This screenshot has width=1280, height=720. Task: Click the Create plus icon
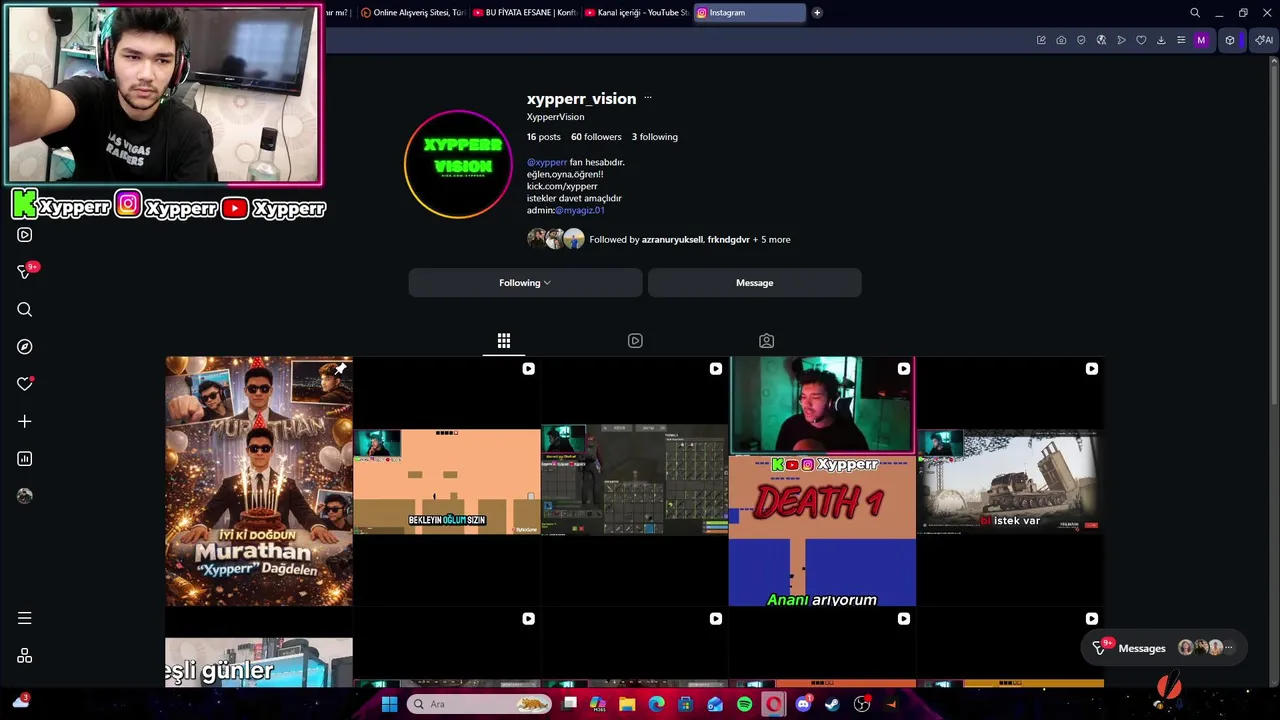(x=25, y=422)
